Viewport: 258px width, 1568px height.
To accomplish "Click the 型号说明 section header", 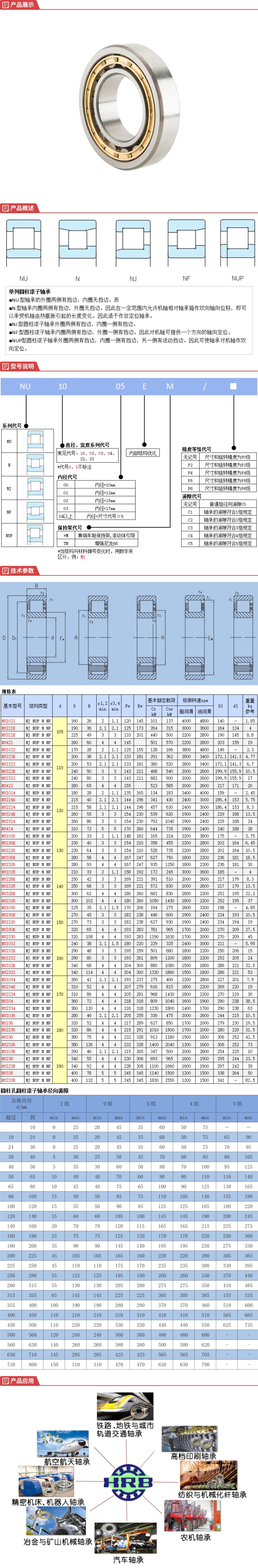I will (x=21, y=366).
